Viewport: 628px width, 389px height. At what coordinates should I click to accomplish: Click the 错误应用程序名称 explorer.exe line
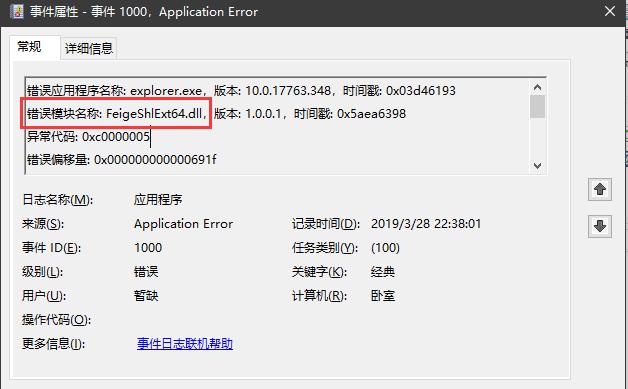click(241, 91)
